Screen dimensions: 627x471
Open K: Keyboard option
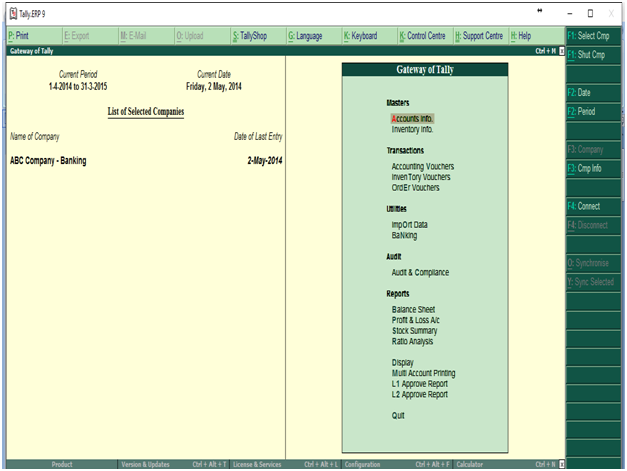[370, 36]
